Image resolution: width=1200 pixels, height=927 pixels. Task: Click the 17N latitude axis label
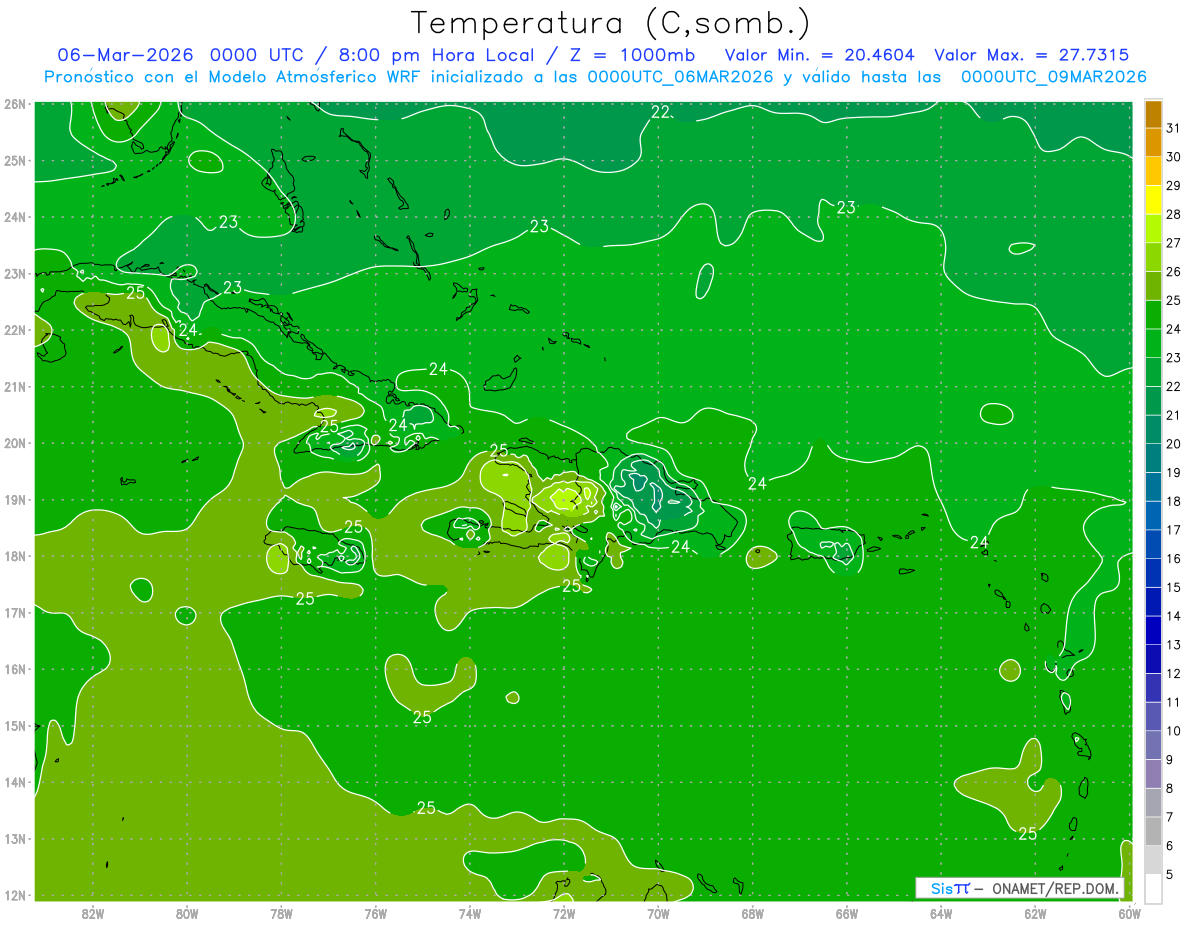click(x=15, y=612)
